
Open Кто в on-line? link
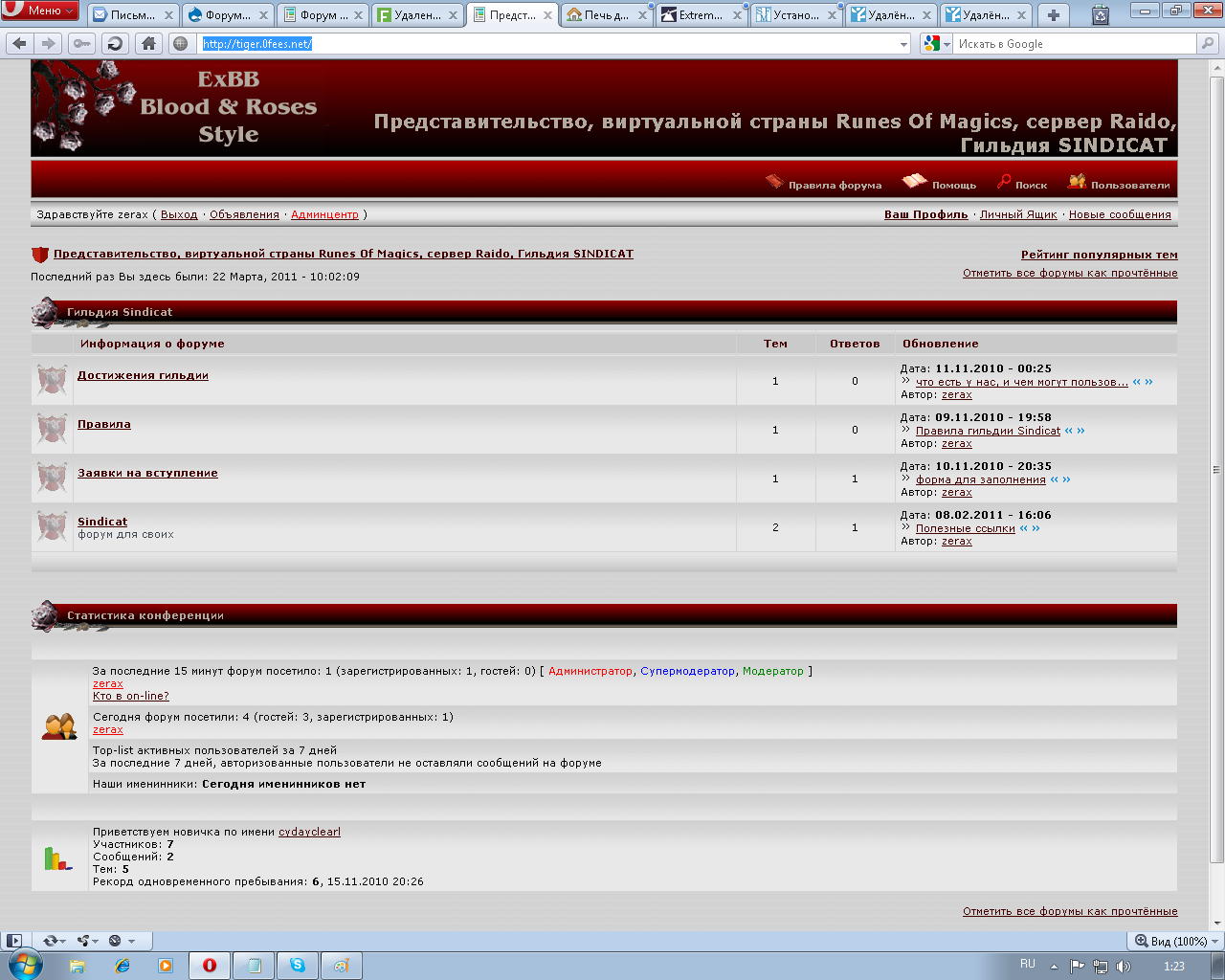tap(130, 696)
